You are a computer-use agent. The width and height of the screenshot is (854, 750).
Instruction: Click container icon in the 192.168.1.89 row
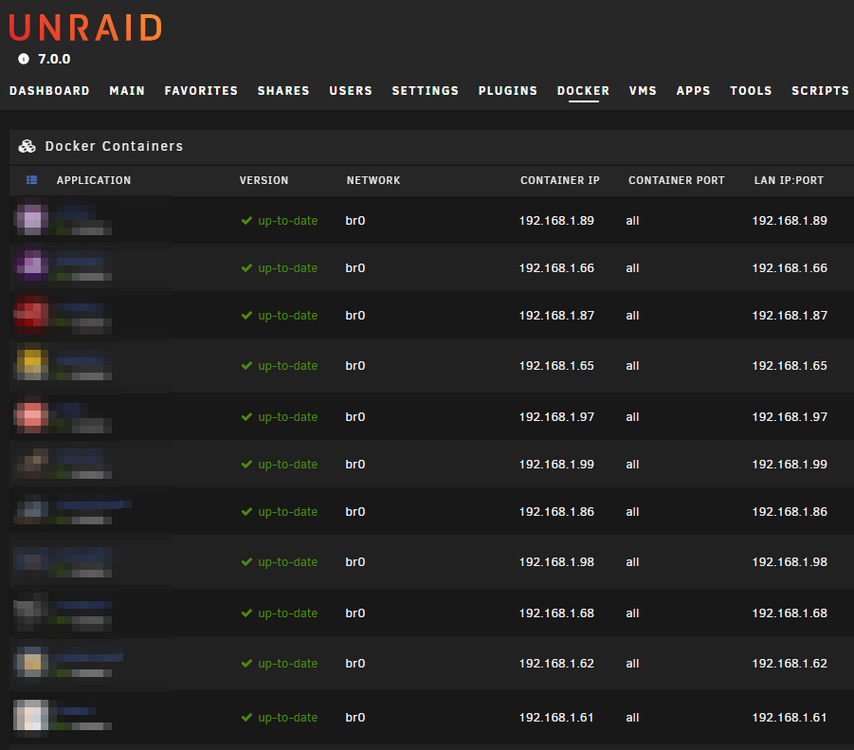pos(32,219)
